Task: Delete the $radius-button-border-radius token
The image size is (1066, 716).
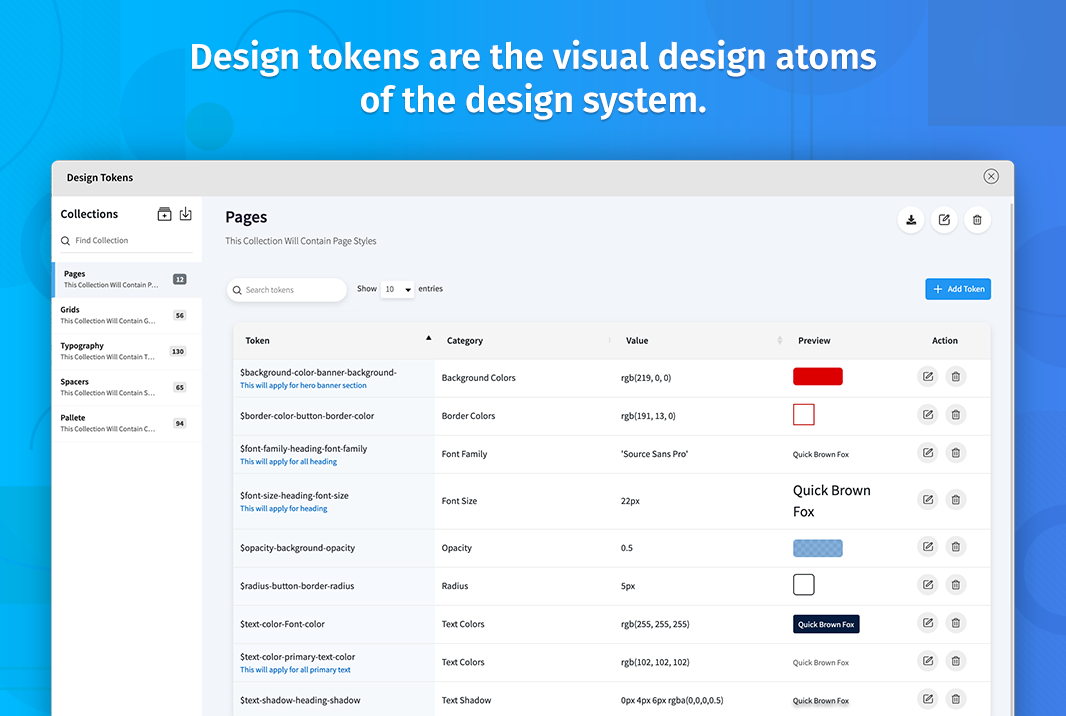Action: [955, 585]
